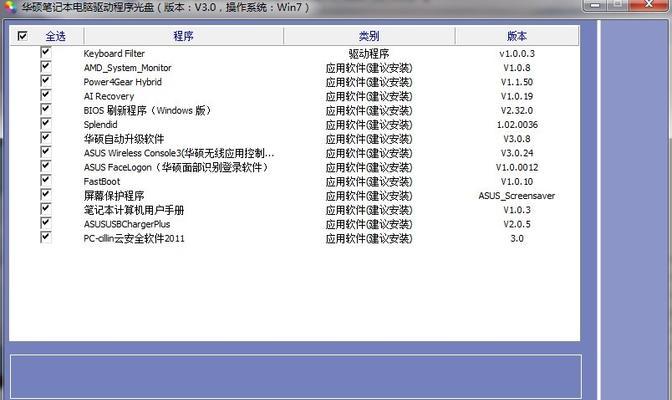Click version V1.0.19 cell
Screen dimensions: 672x400
[517, 96]
